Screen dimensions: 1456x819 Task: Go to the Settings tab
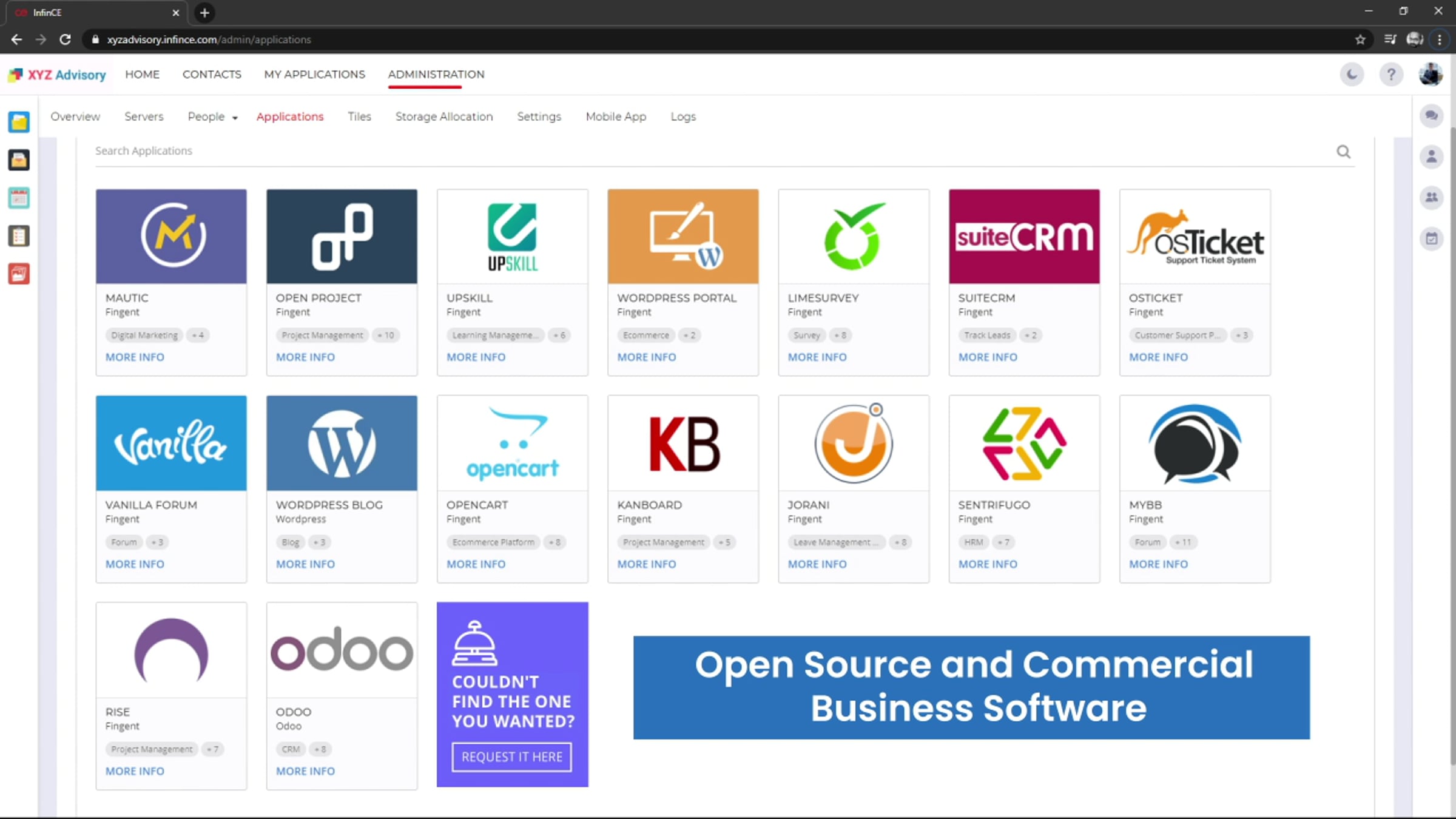coord(539,116)
